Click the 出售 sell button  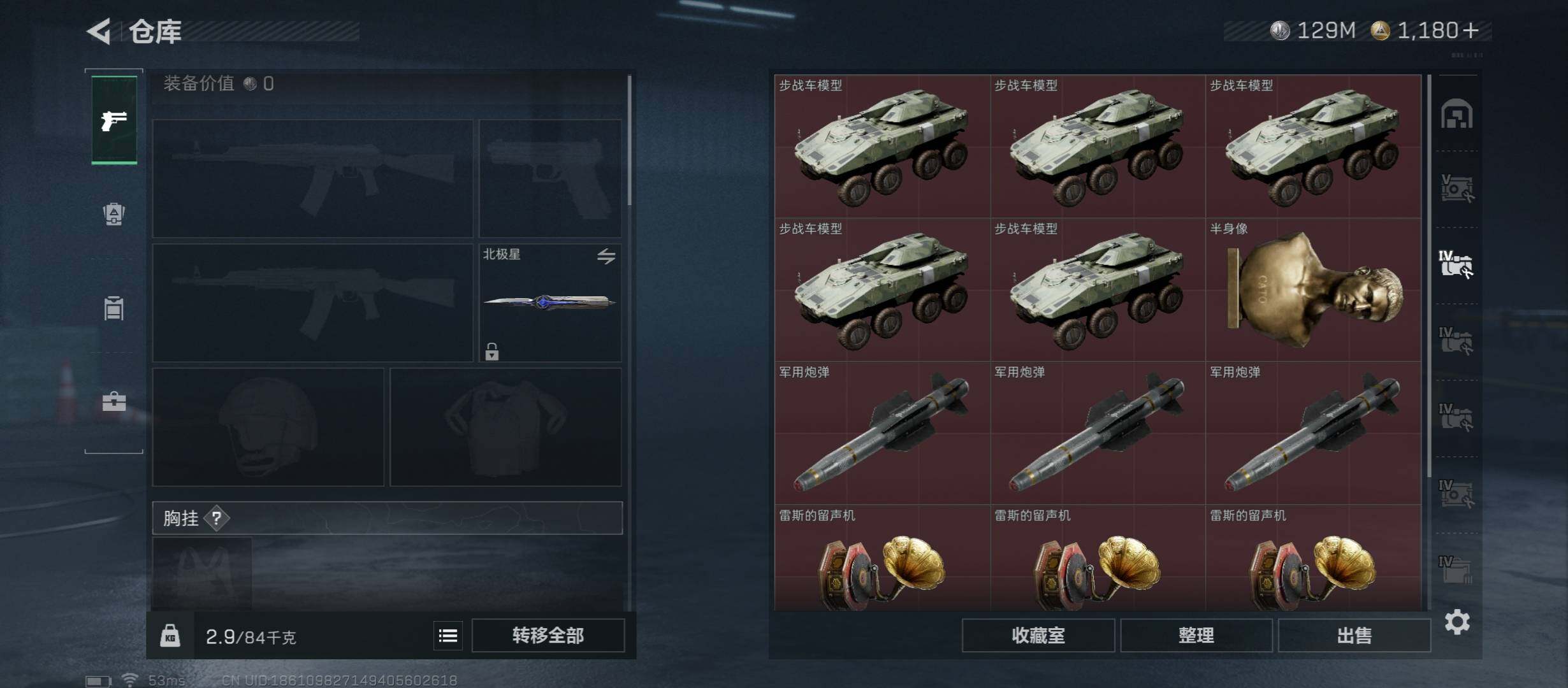[1354, 635]
